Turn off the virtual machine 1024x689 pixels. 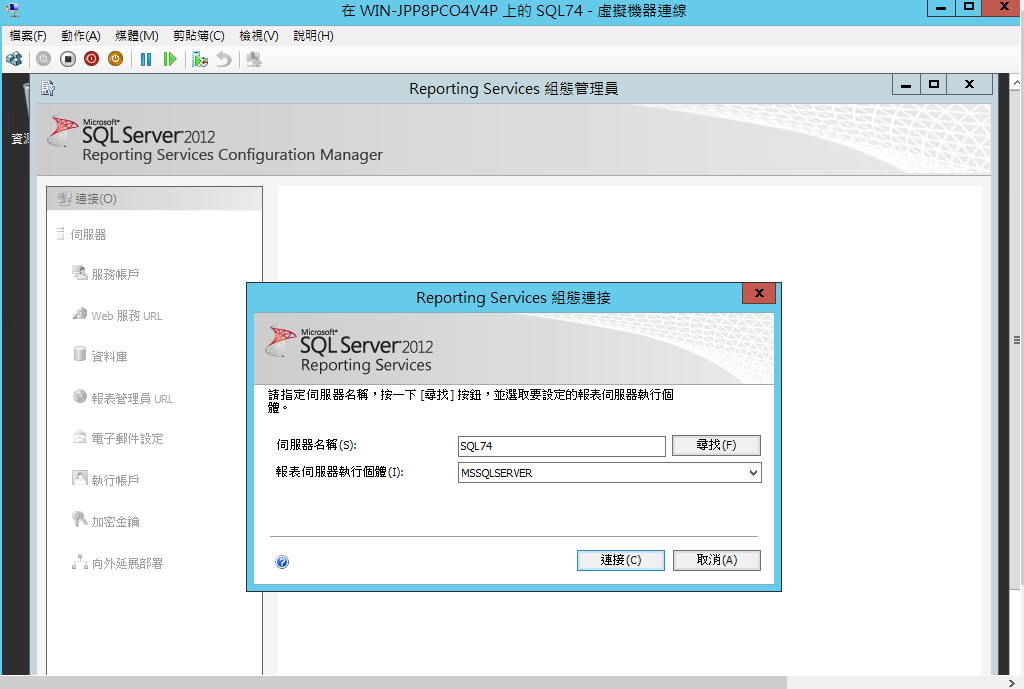pyautogui.click(x=67, y=59)
